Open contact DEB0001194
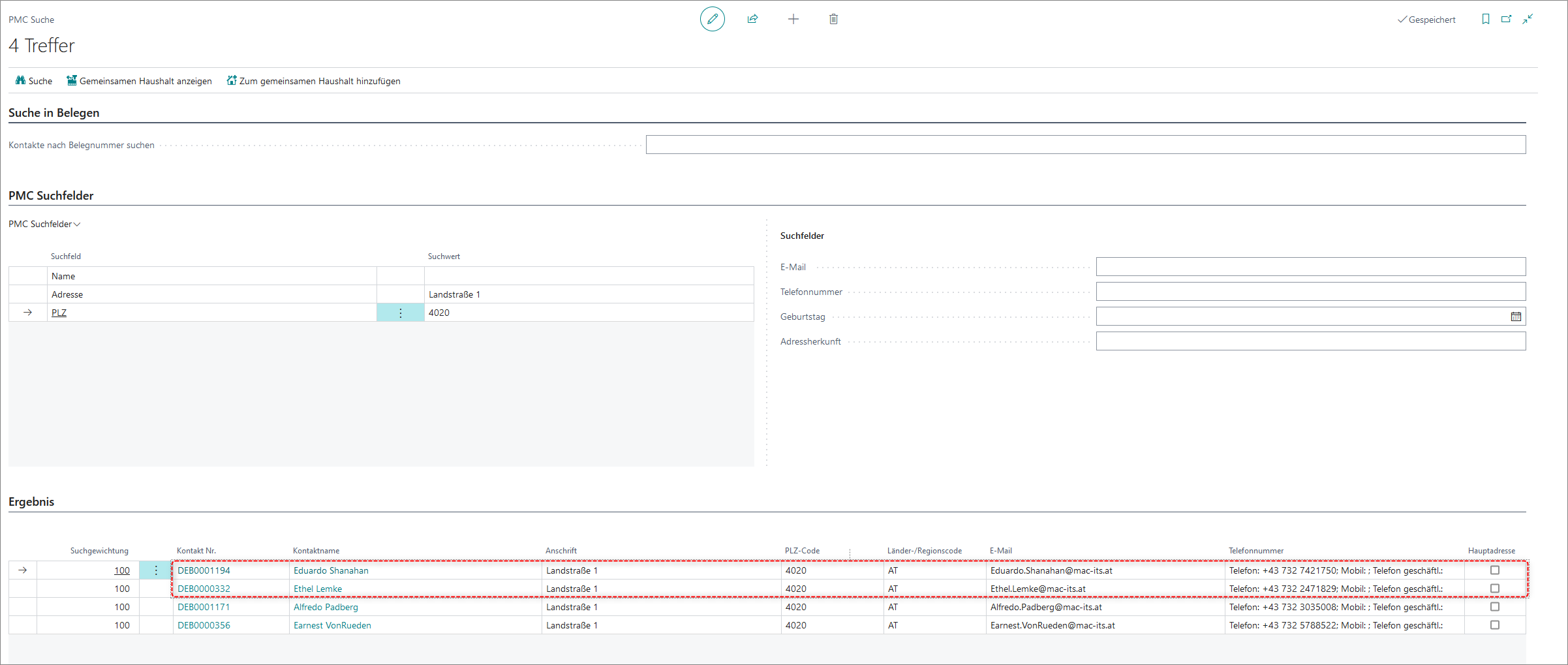1568x665 pixels. point(204,570)
